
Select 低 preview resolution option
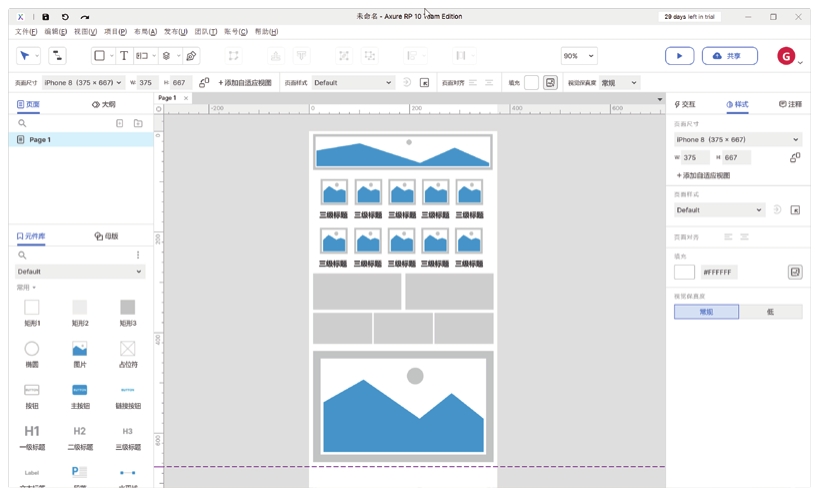[x=770, y=312]
